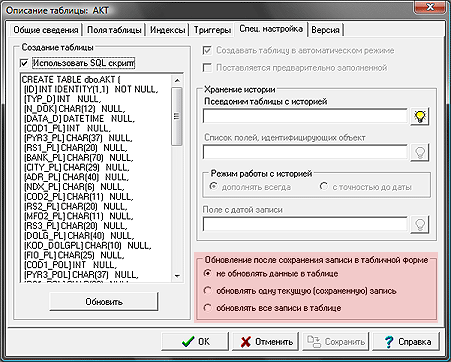
Task: Toggle the Использовать SQL скрипт checkbox
Action: click(x=24, y=63)
